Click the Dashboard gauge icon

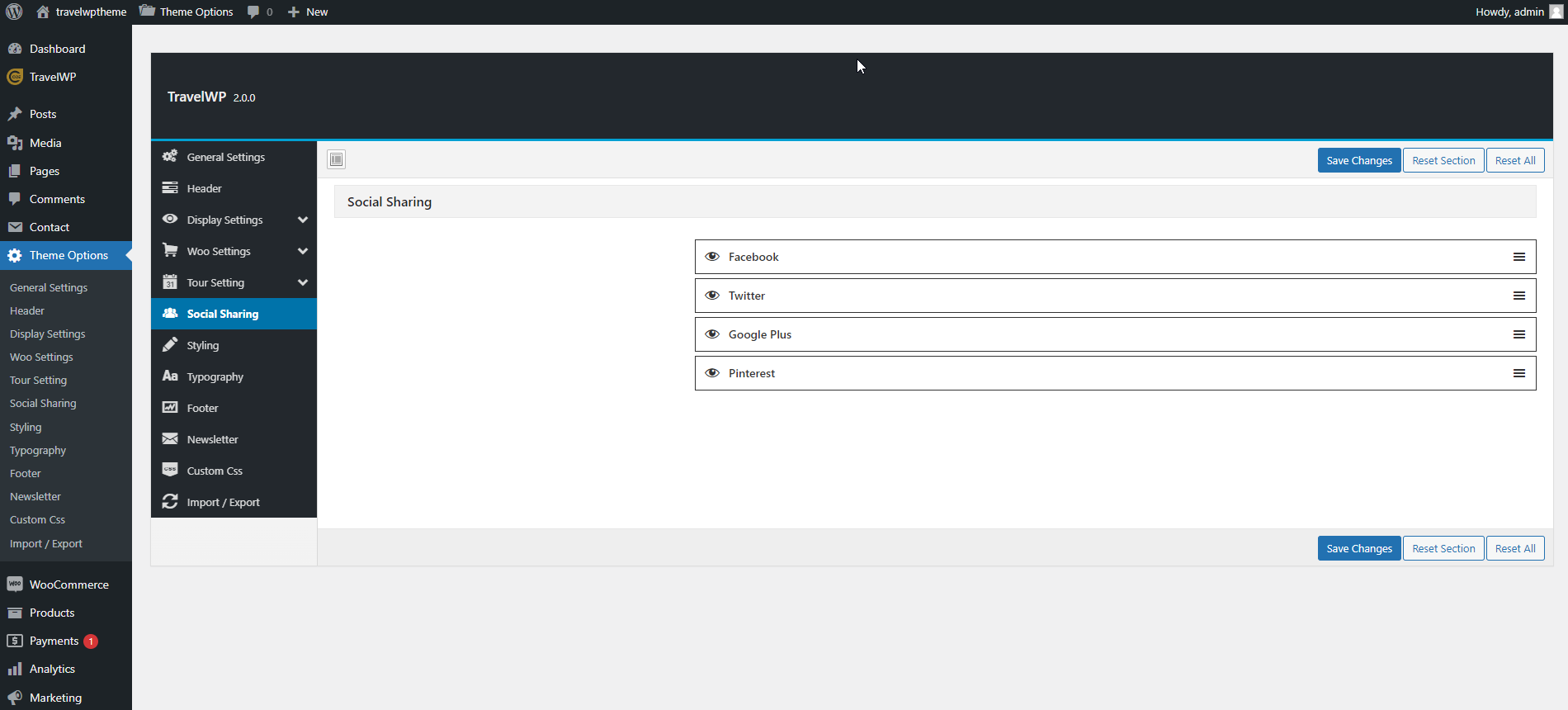(x=15, y=49)
